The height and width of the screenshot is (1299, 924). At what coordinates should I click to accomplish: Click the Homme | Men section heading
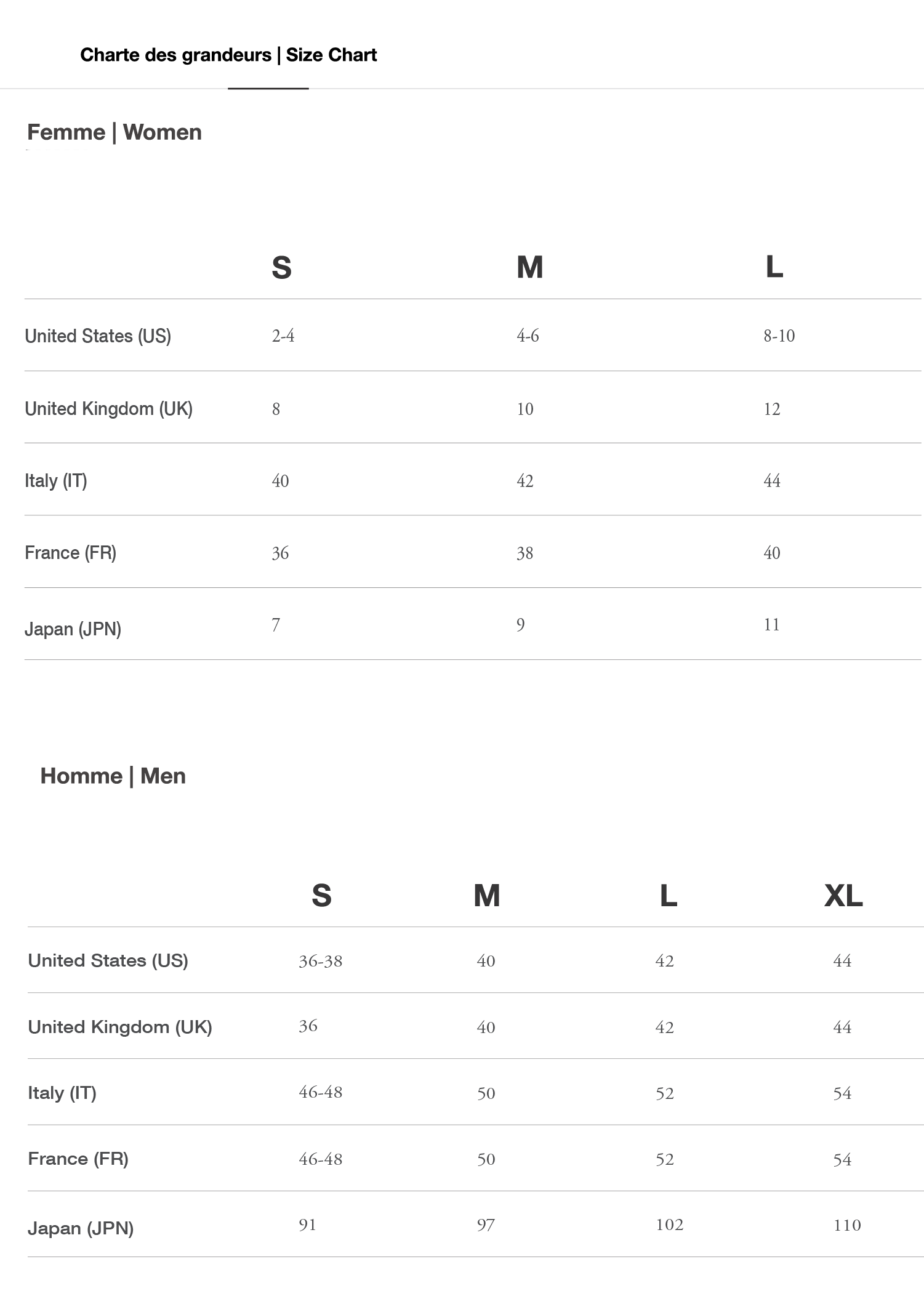[113, 776]
